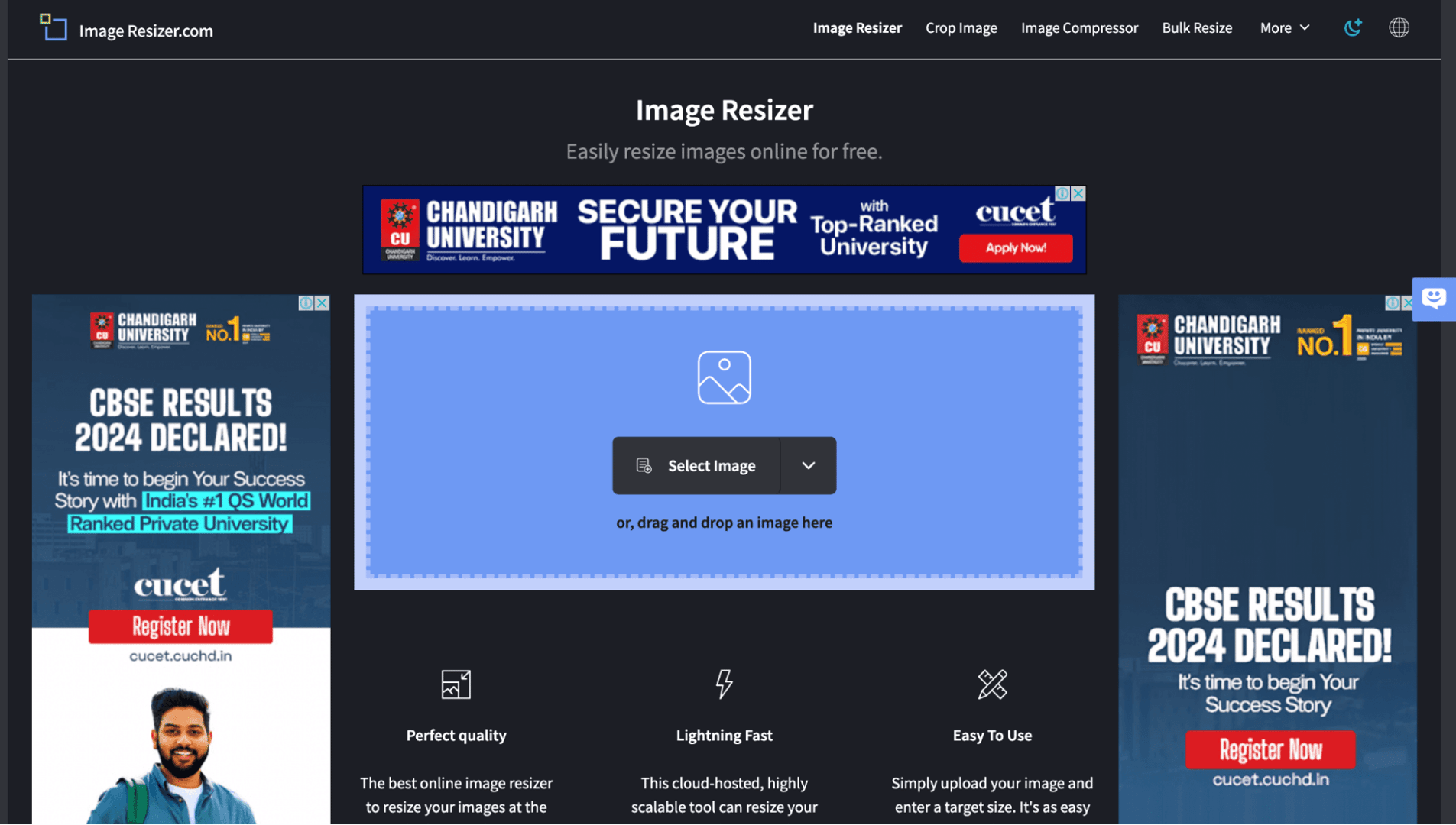
Task: Open ad info icon on left ad
Action: click(306, 303)
